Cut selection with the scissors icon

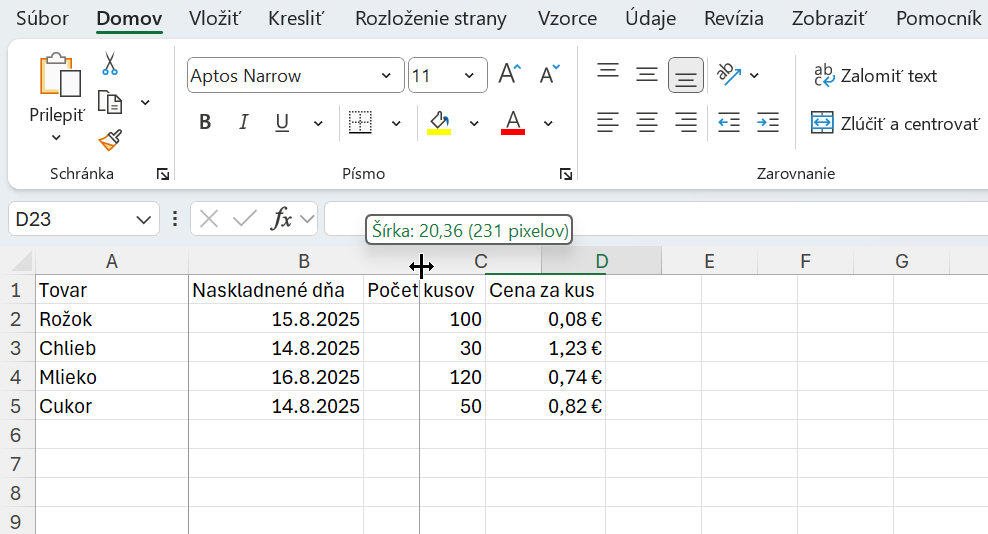[110, 64]
